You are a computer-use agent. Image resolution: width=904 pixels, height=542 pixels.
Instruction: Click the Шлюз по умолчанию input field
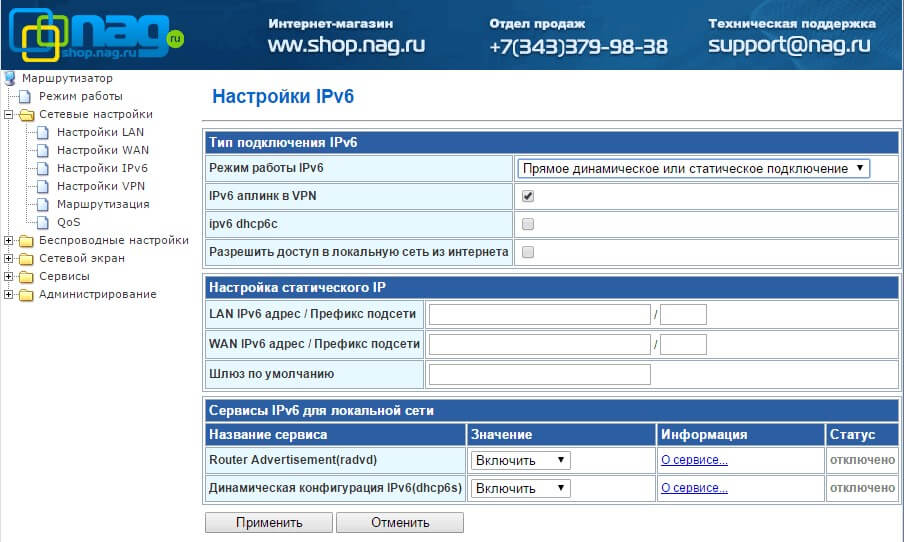pyautogui.click(x=540, y=374)
